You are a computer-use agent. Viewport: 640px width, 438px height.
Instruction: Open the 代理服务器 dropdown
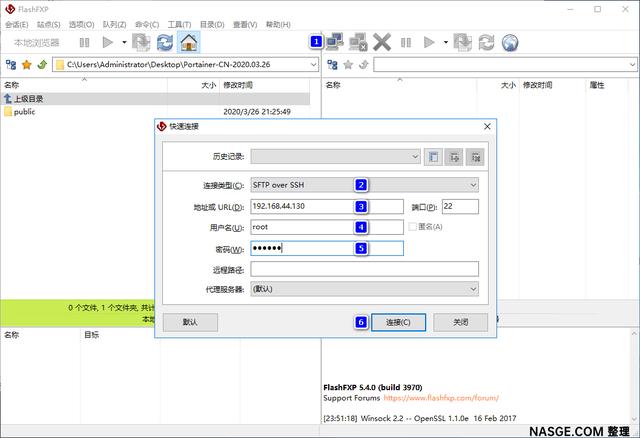(x=364, y=289)
